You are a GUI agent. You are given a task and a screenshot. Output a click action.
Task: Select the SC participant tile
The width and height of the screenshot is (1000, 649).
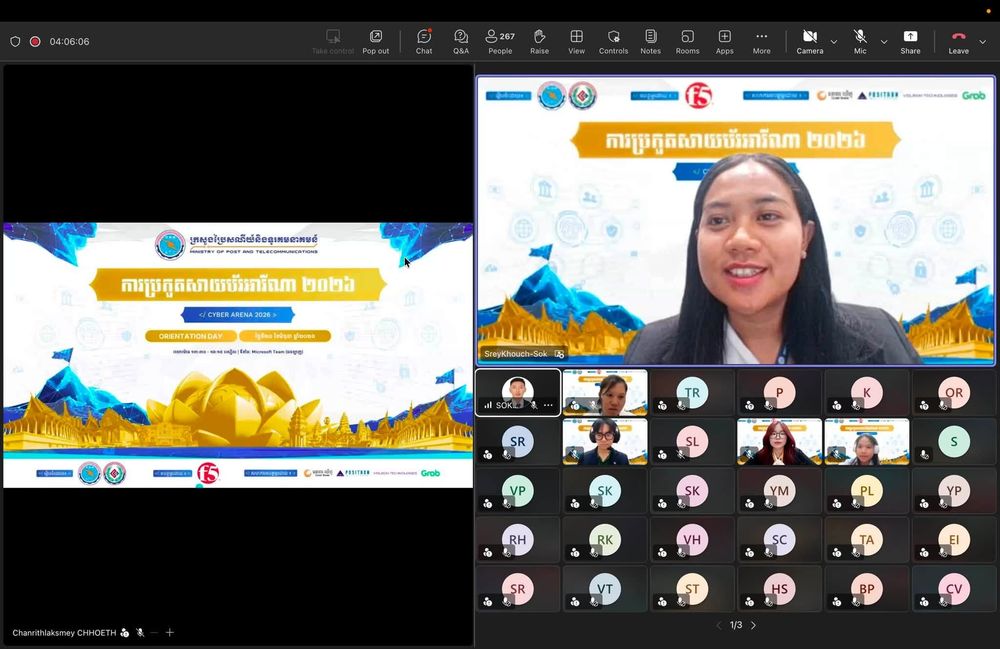point(779,540)
